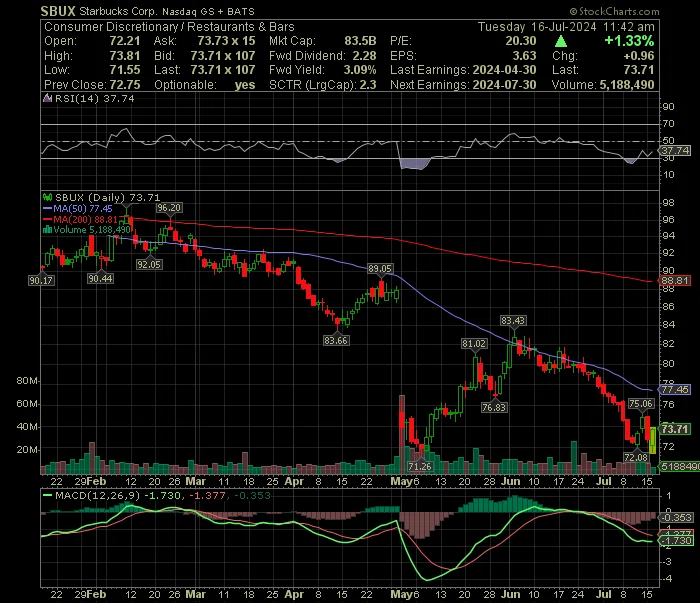Click the Volume legend bar icon

pos(47,230)
